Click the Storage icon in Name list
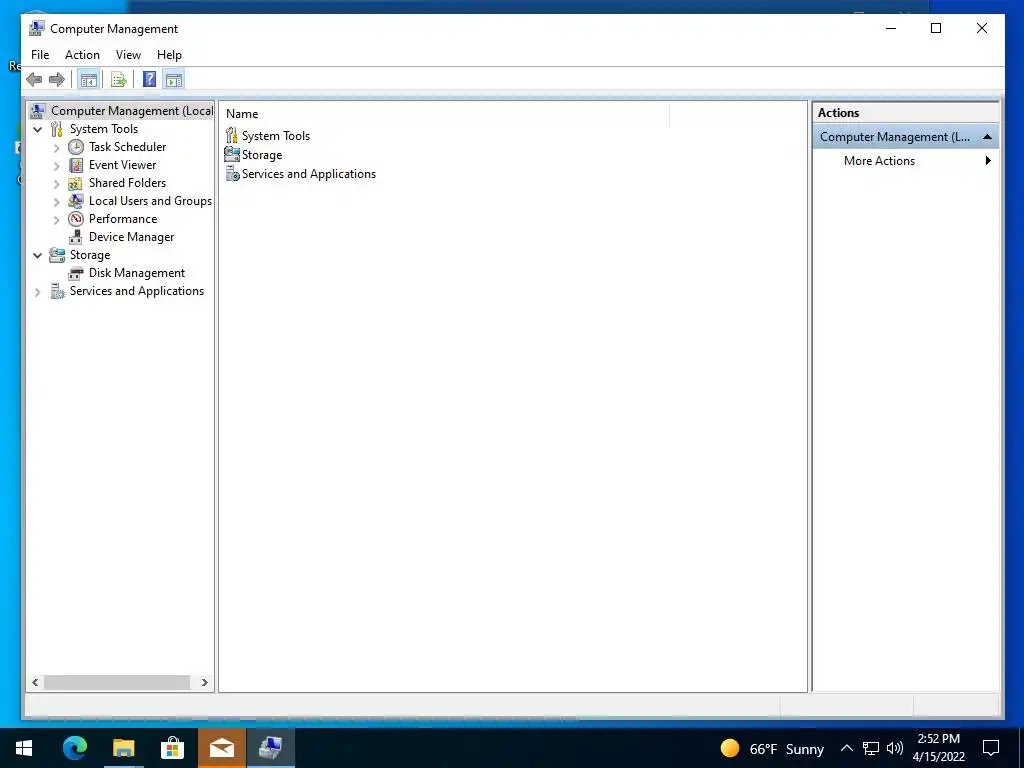This screenshot has height=768, width=1024. [x=232, y=154]
